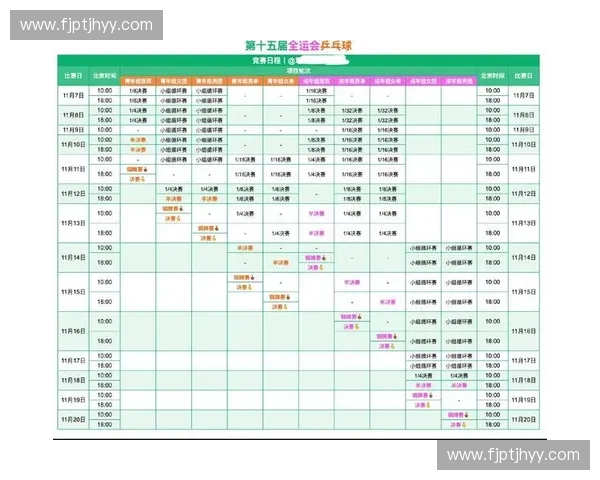Click 青年组男单 半决赛 on Nov 14
The image size is (600, 480).
point(245,248)
